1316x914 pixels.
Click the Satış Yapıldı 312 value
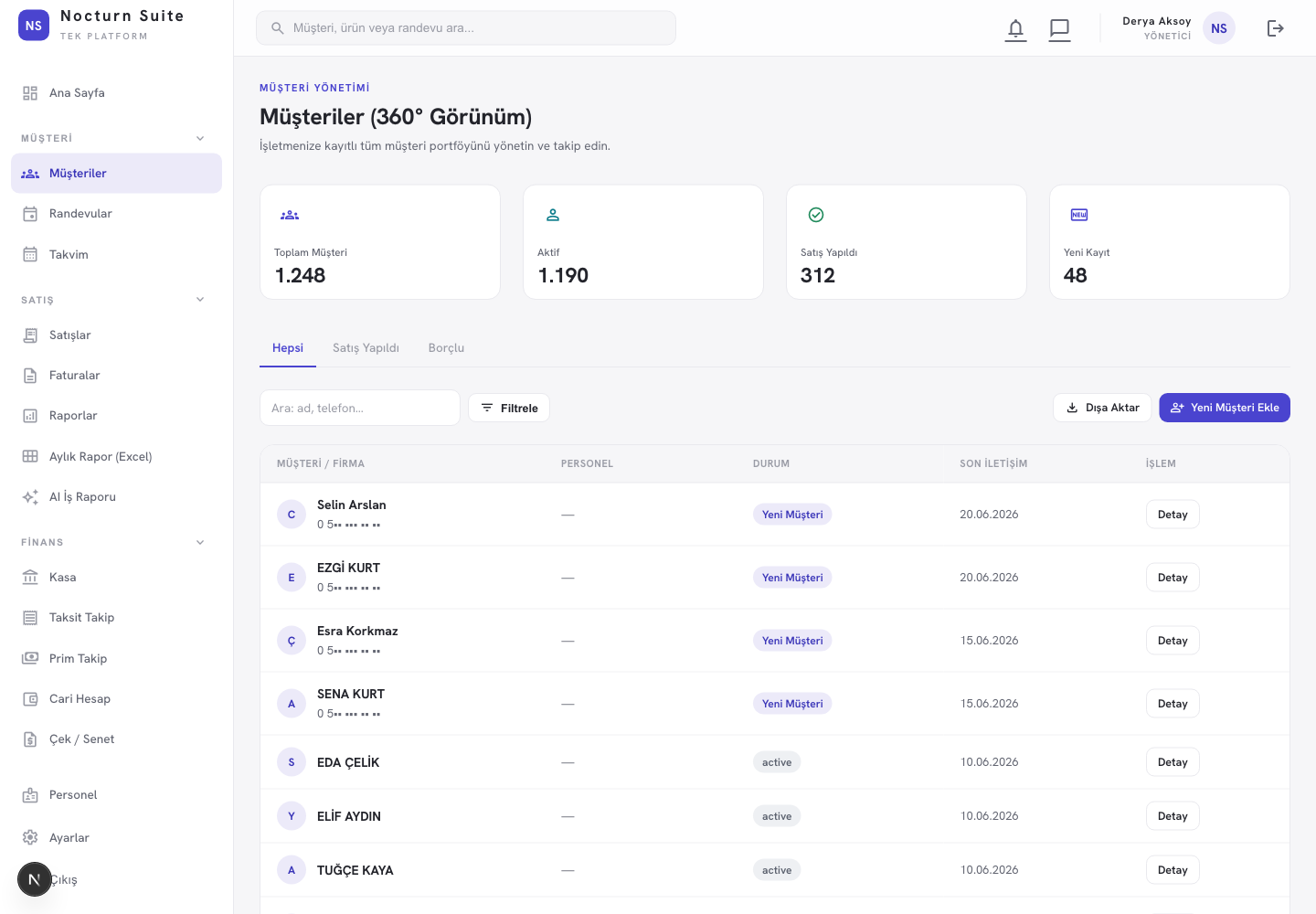[x=818, y=276]
